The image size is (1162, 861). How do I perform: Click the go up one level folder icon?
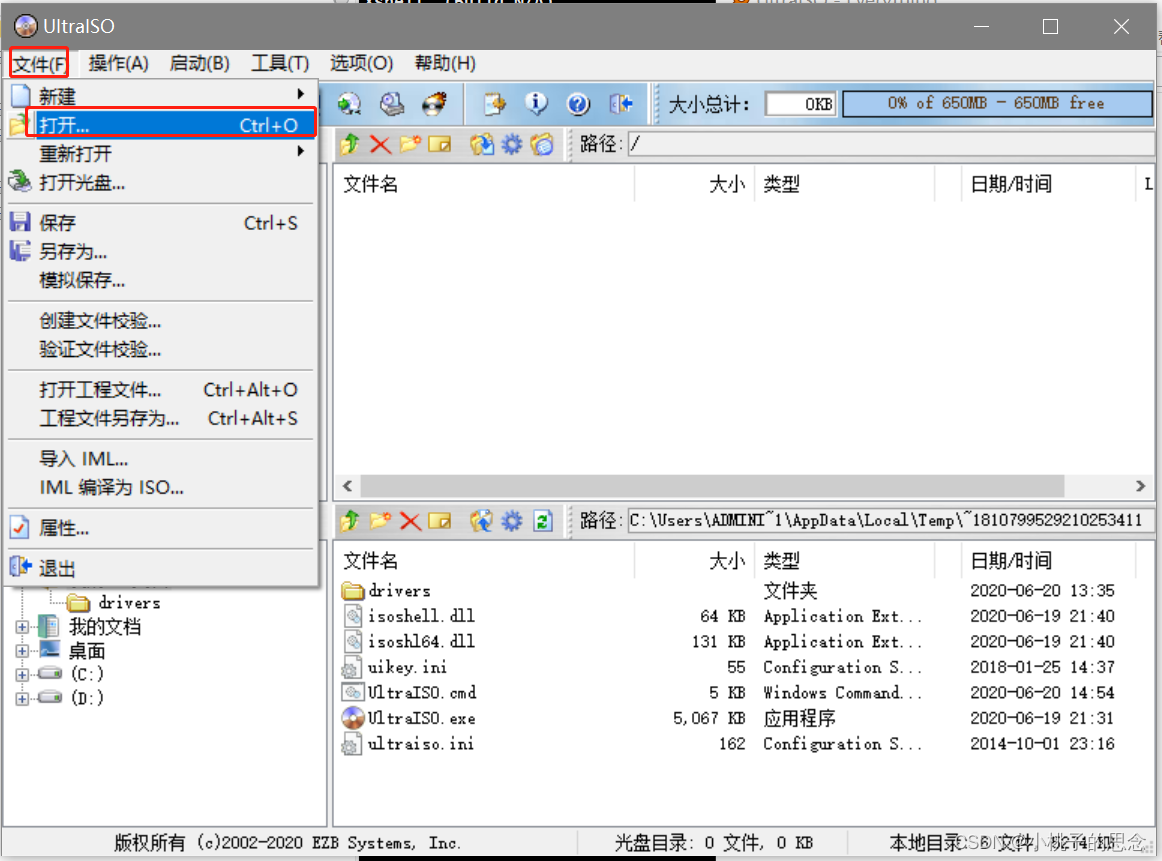pos(349,144)
